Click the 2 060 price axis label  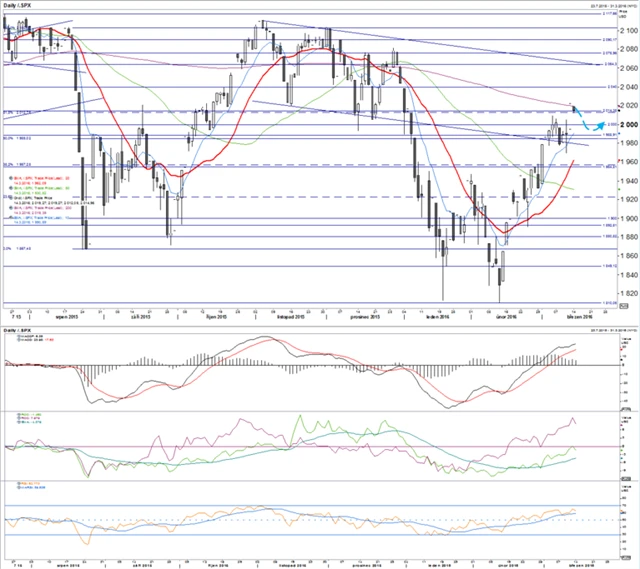click(x=628, y=68)
